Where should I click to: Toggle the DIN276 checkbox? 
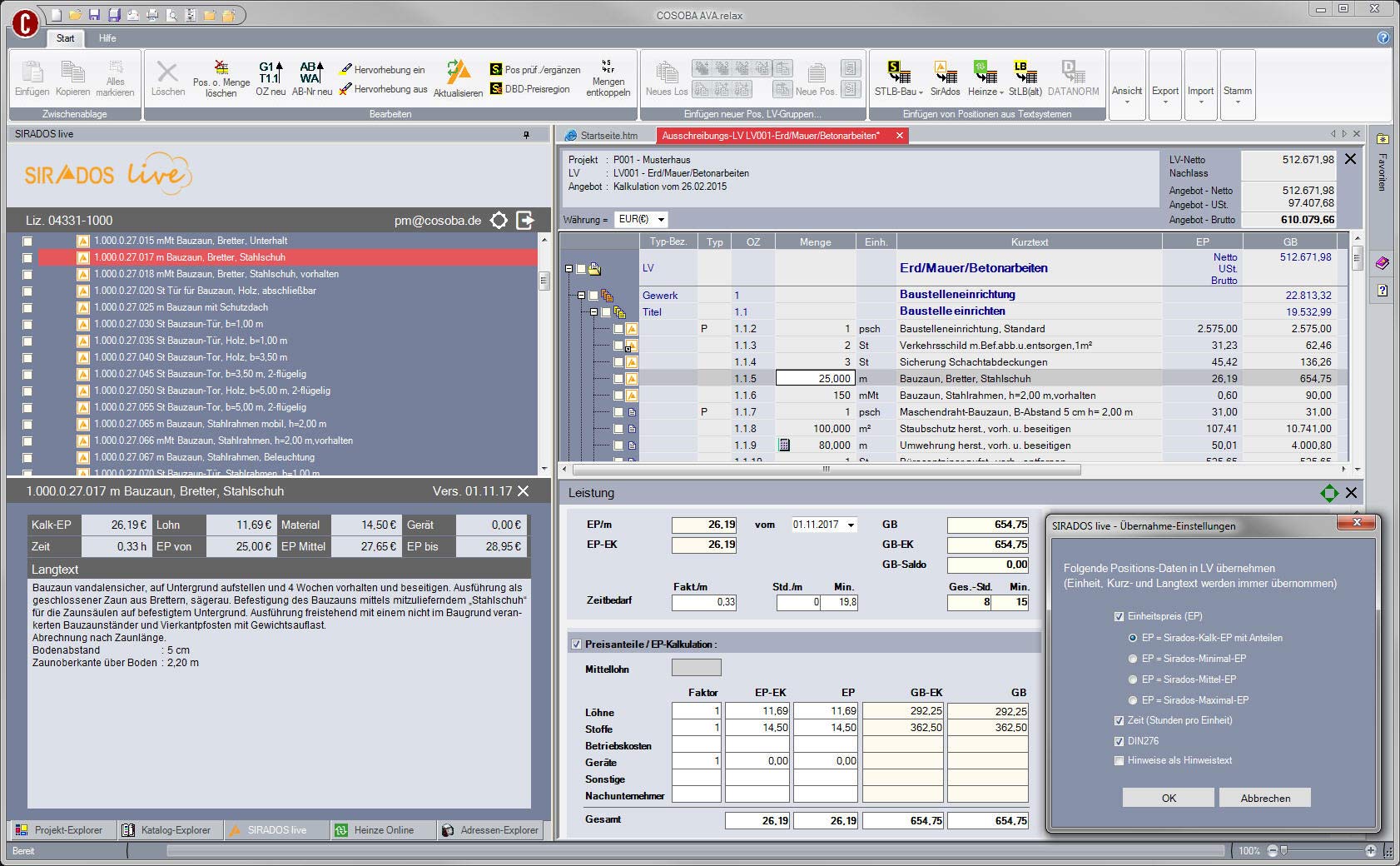pos(1119,741)
